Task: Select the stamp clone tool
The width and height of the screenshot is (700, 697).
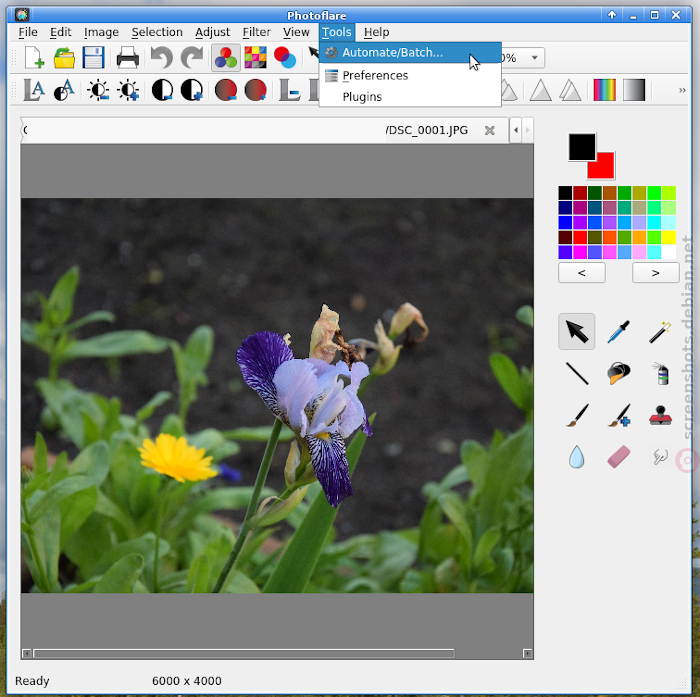Action: click(x=660, y=415)
